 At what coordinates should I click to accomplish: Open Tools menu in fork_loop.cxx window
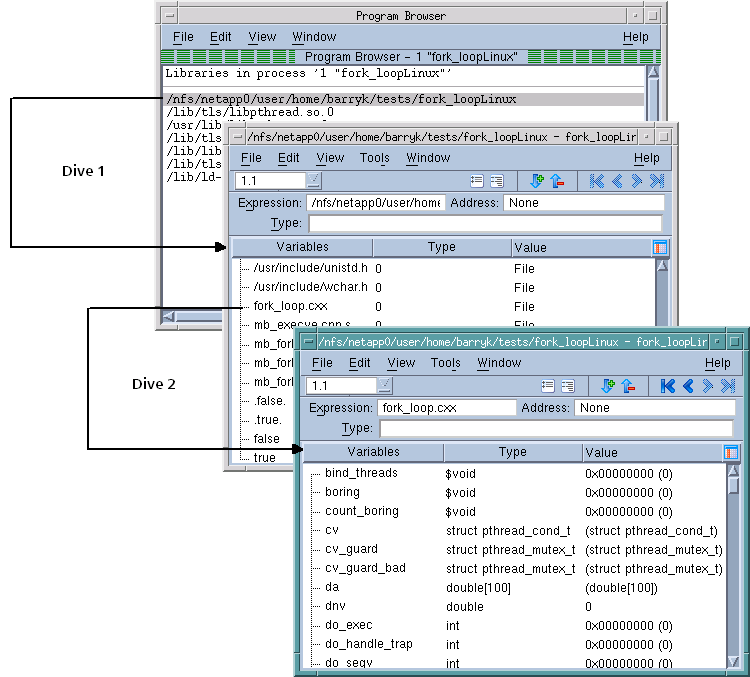point(445,363)
